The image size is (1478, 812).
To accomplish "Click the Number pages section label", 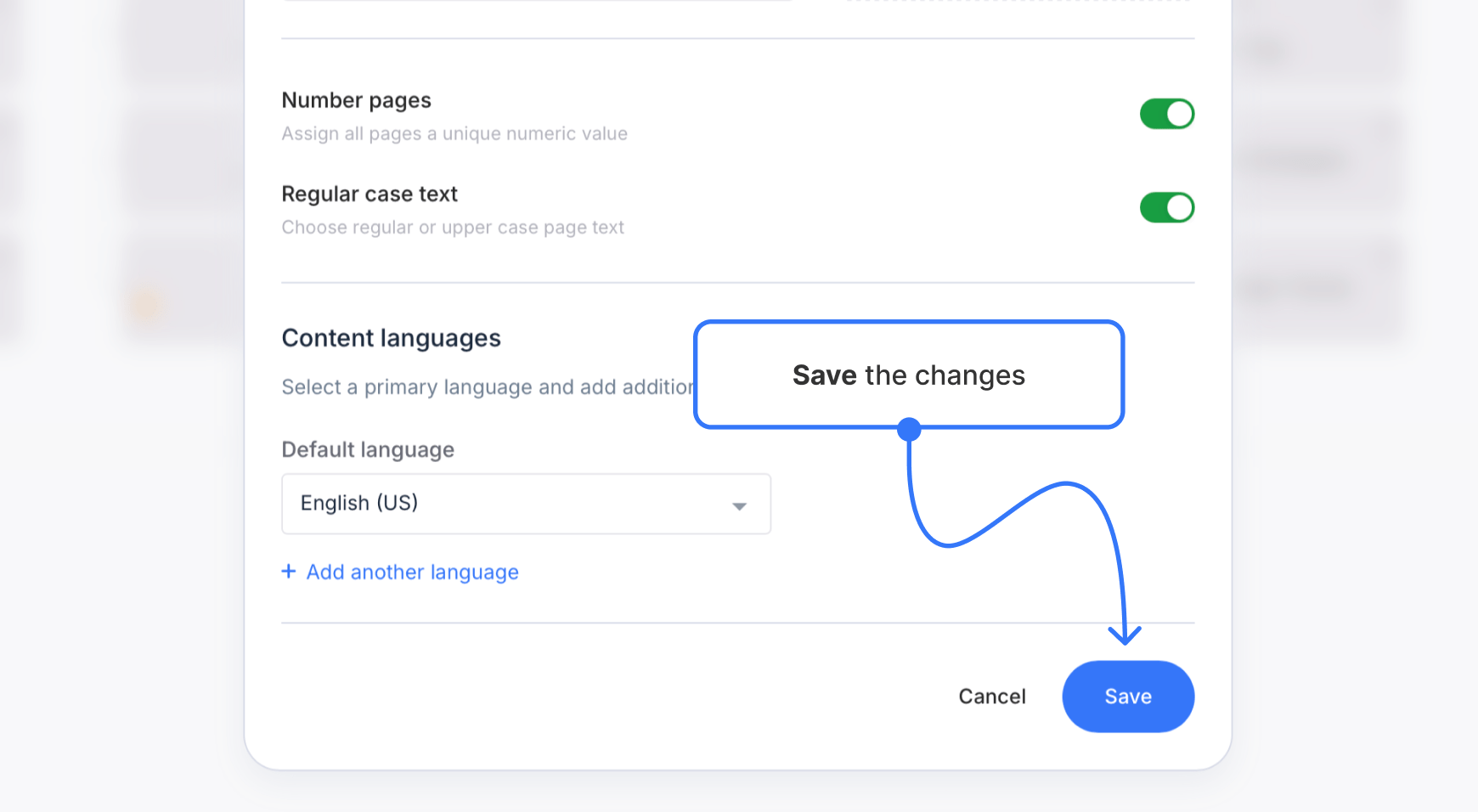I will point(356,99).
